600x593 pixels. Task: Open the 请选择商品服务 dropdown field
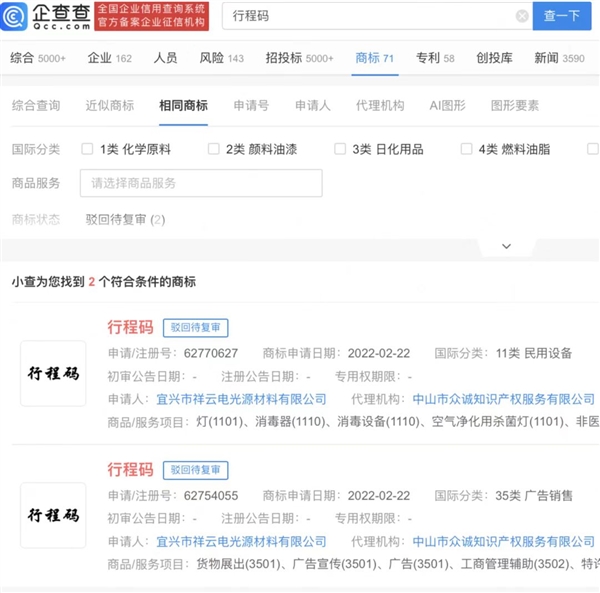201,183
